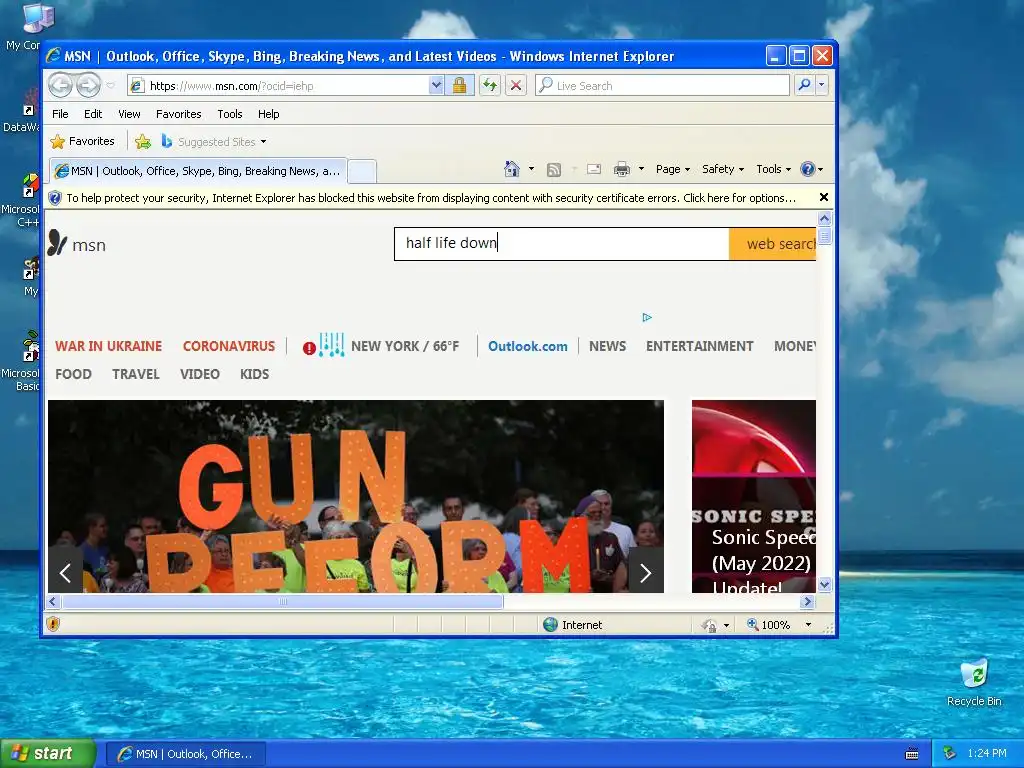
Task: Open the recent pages dropdown beside Forward
Action: (110, 86)
